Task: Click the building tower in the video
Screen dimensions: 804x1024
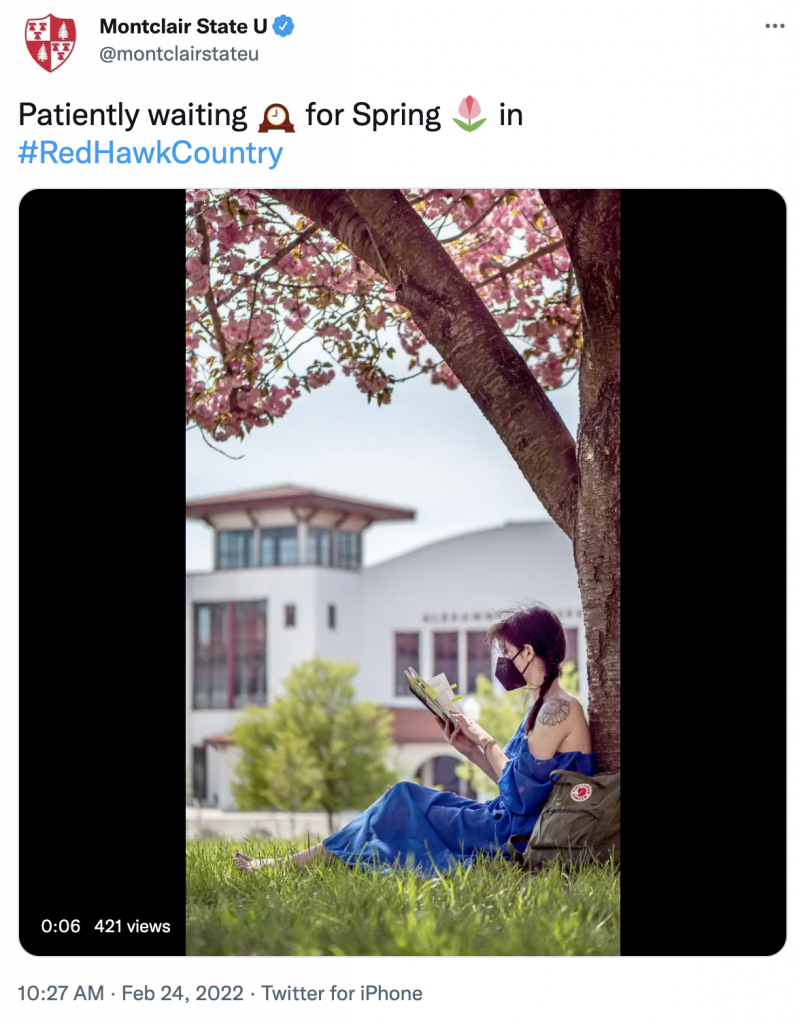Action: [x=300, y=528]
